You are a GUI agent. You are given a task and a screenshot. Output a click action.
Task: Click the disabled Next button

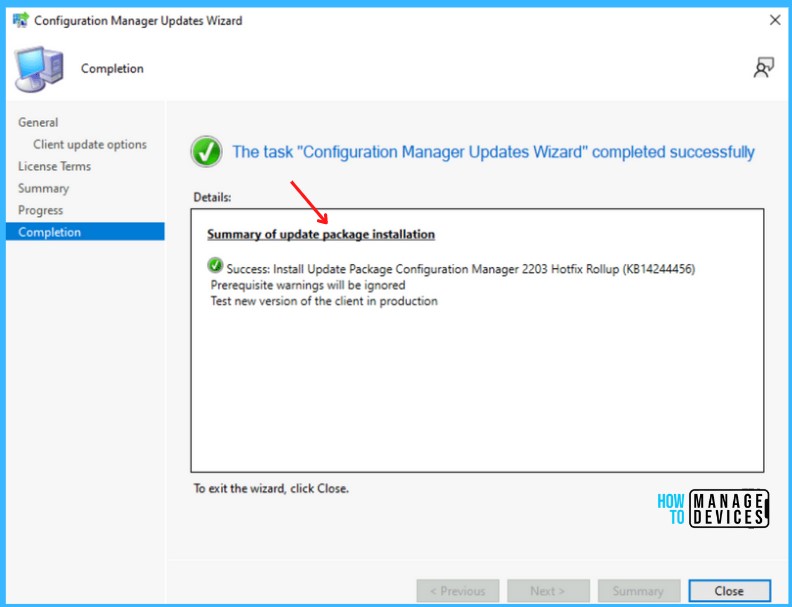pyautogui.click(x=548, y=590)
